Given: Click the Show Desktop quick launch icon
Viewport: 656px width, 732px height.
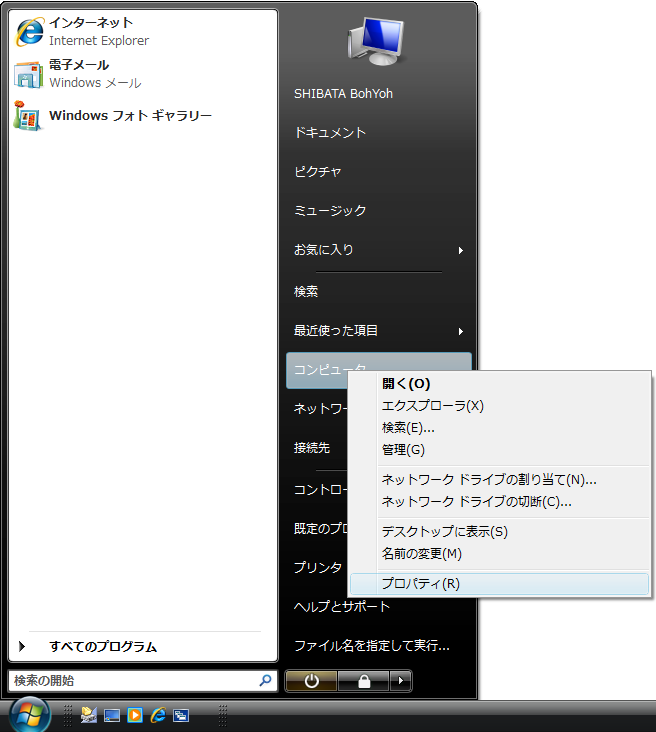Looking at the screenshot, I should coord(112,715).
